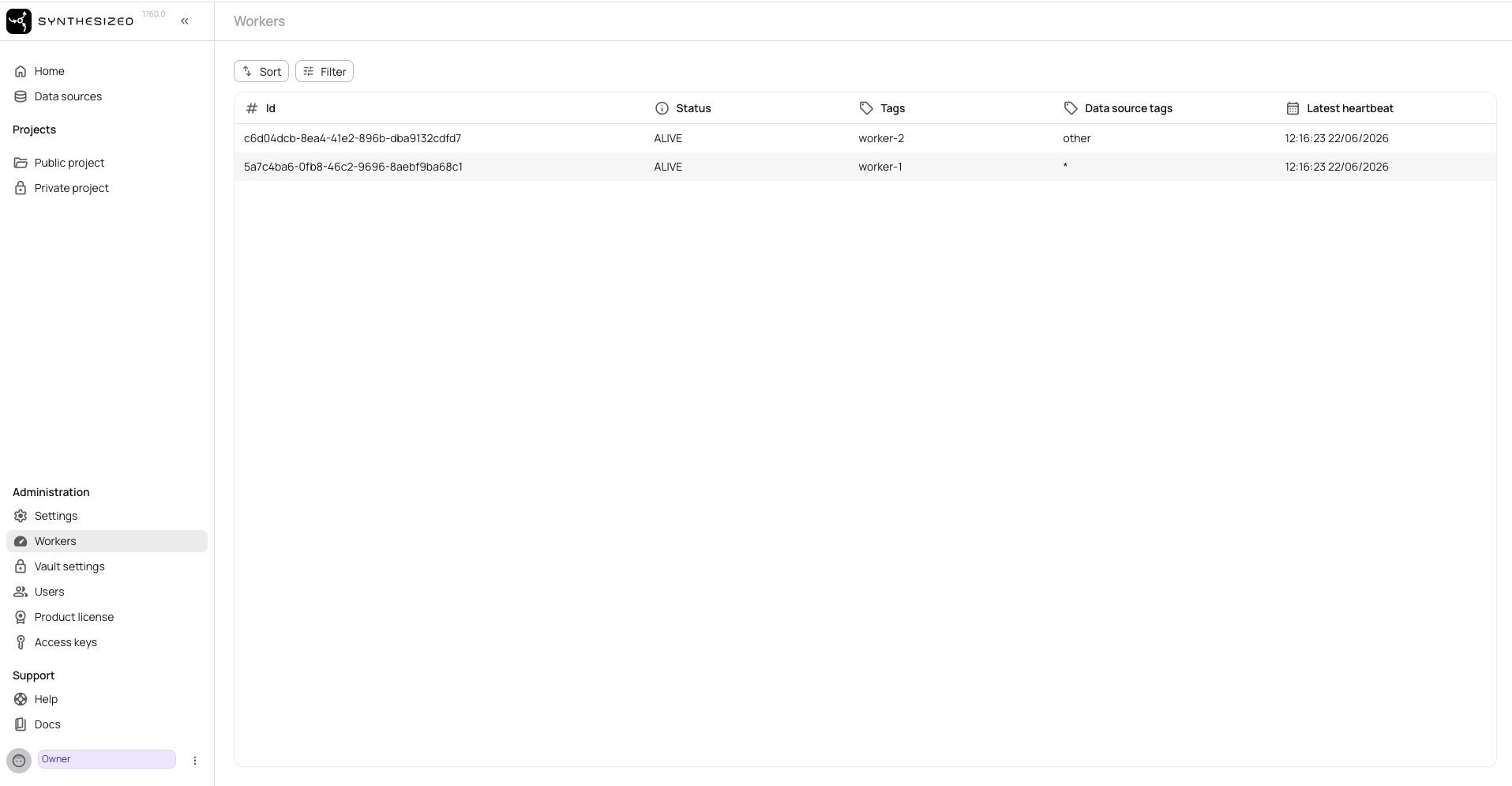
Task: Open Data sources database icon
Action: pyautogui.click(x=21, y=96)
